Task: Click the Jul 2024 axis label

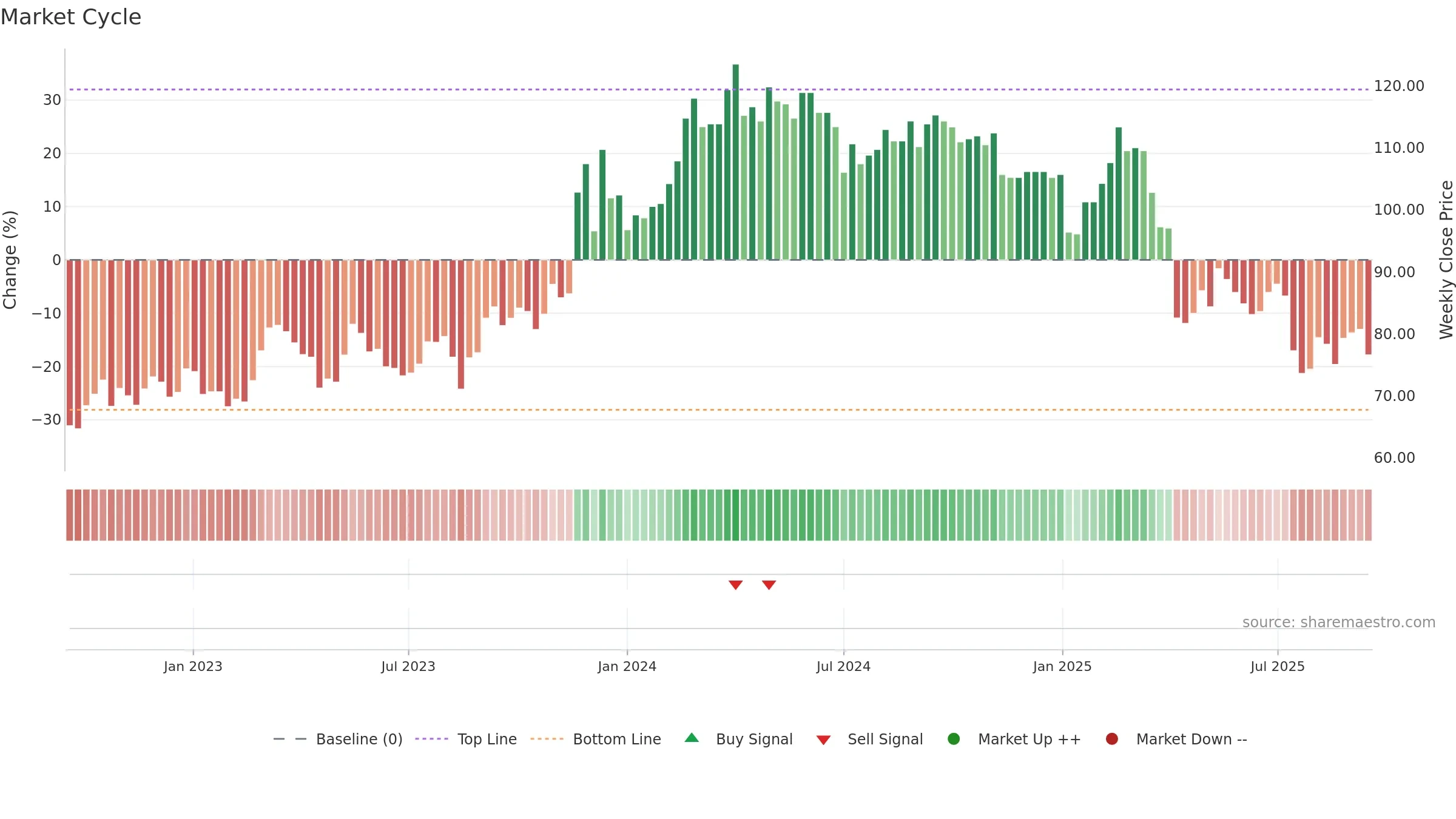Action: pos(844,667)
